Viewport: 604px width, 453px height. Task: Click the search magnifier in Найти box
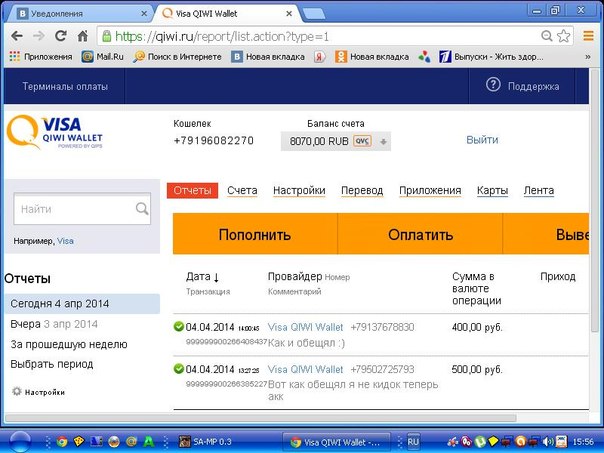(x=142, y=209)
